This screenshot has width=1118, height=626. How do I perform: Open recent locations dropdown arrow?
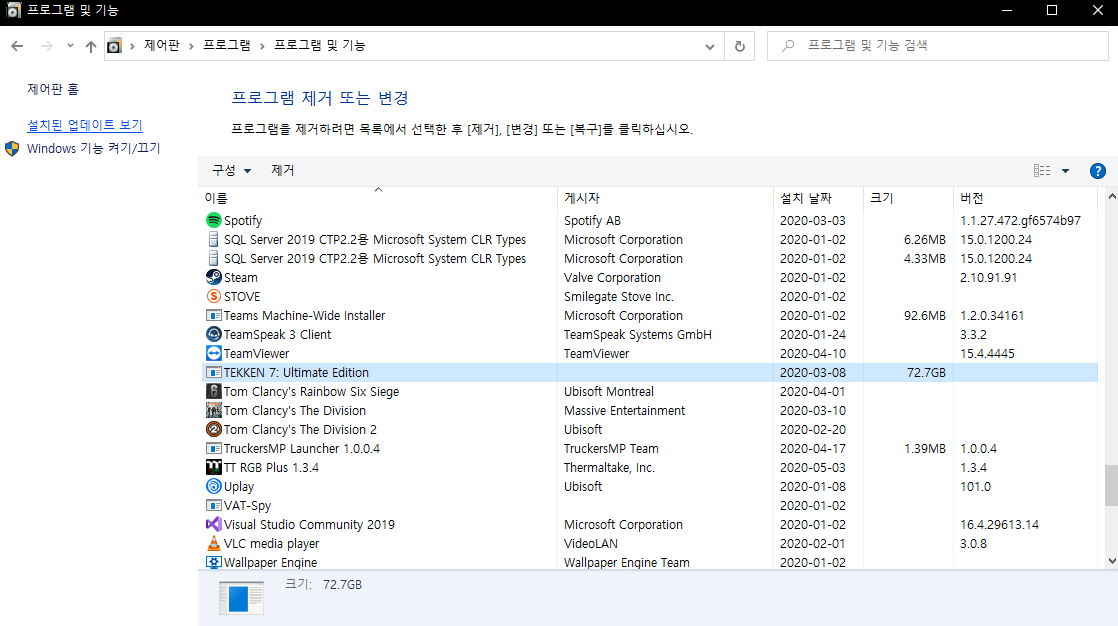pos(70,46)
